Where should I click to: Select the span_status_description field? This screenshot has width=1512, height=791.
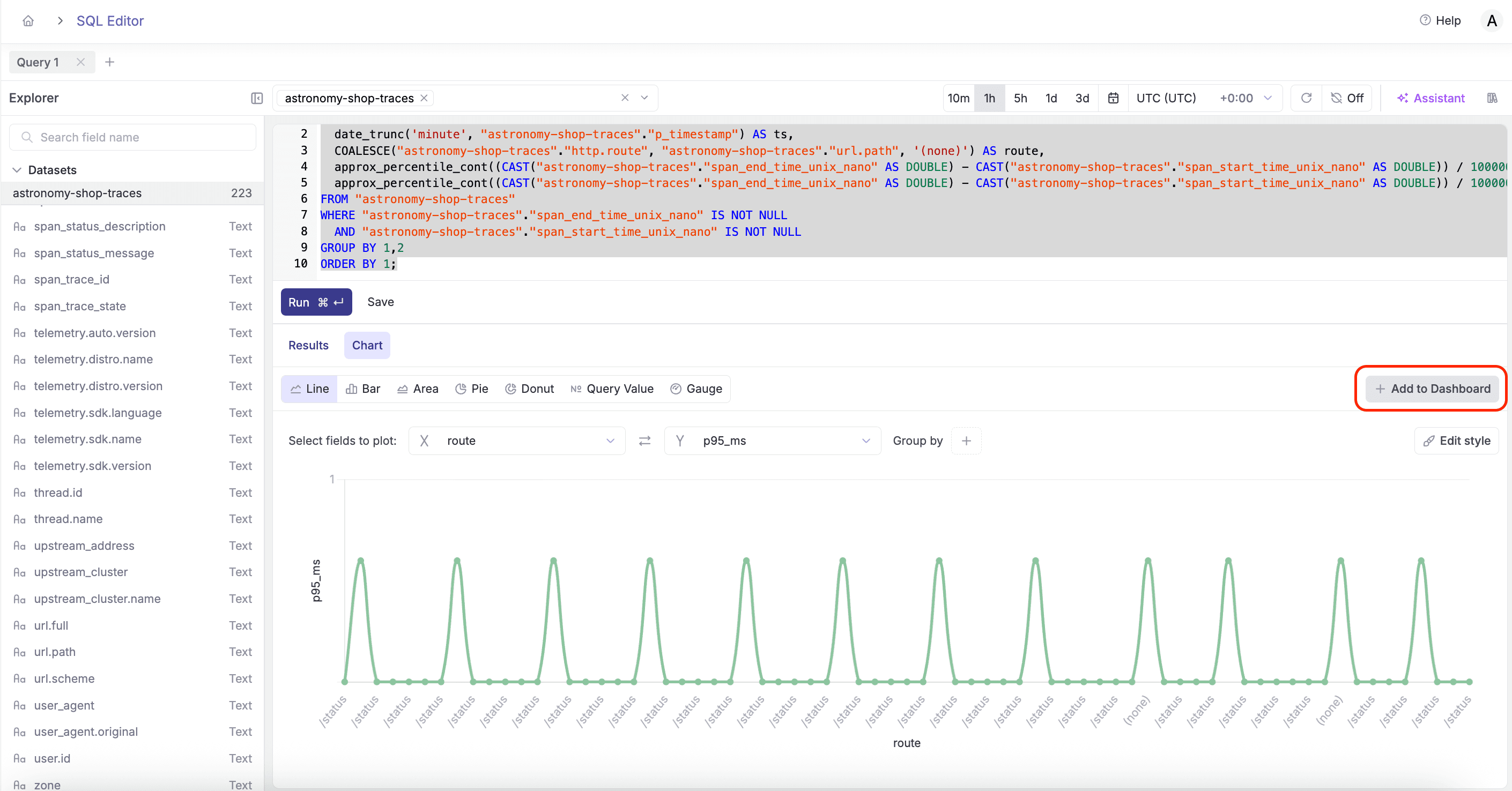tap(100, 227)
